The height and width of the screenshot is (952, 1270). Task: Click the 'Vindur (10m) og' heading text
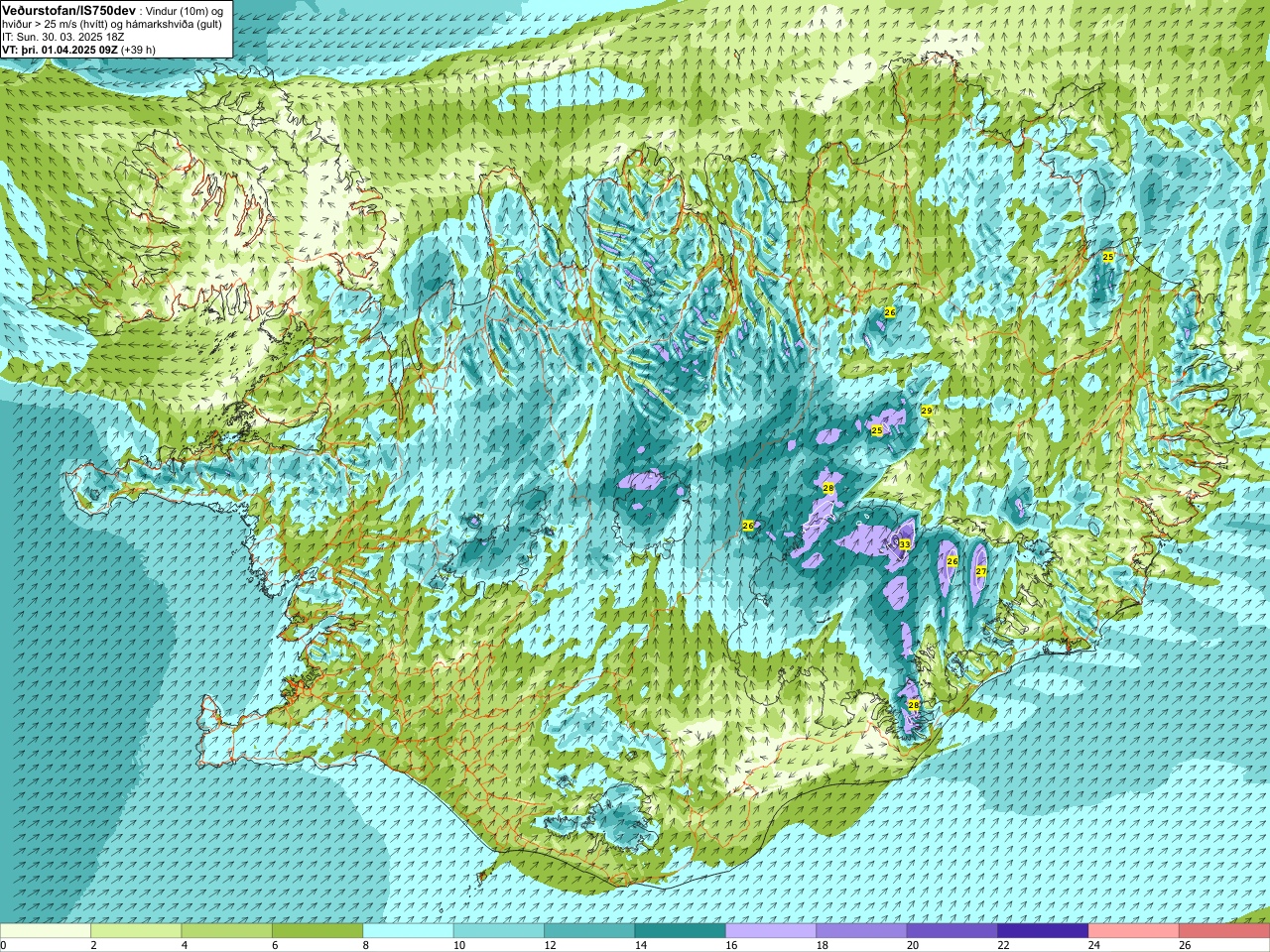coord(184,10)
